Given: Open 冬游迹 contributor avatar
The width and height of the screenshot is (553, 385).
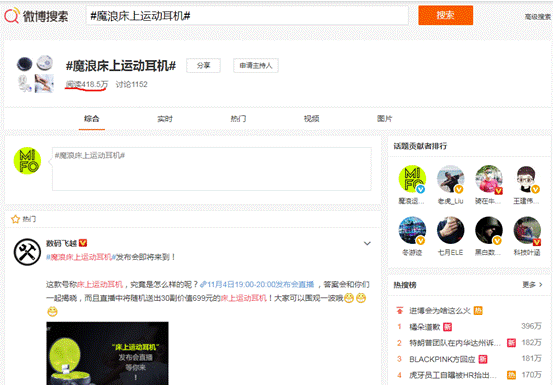Looking at the screenshot, I should (x=412, y=230).
